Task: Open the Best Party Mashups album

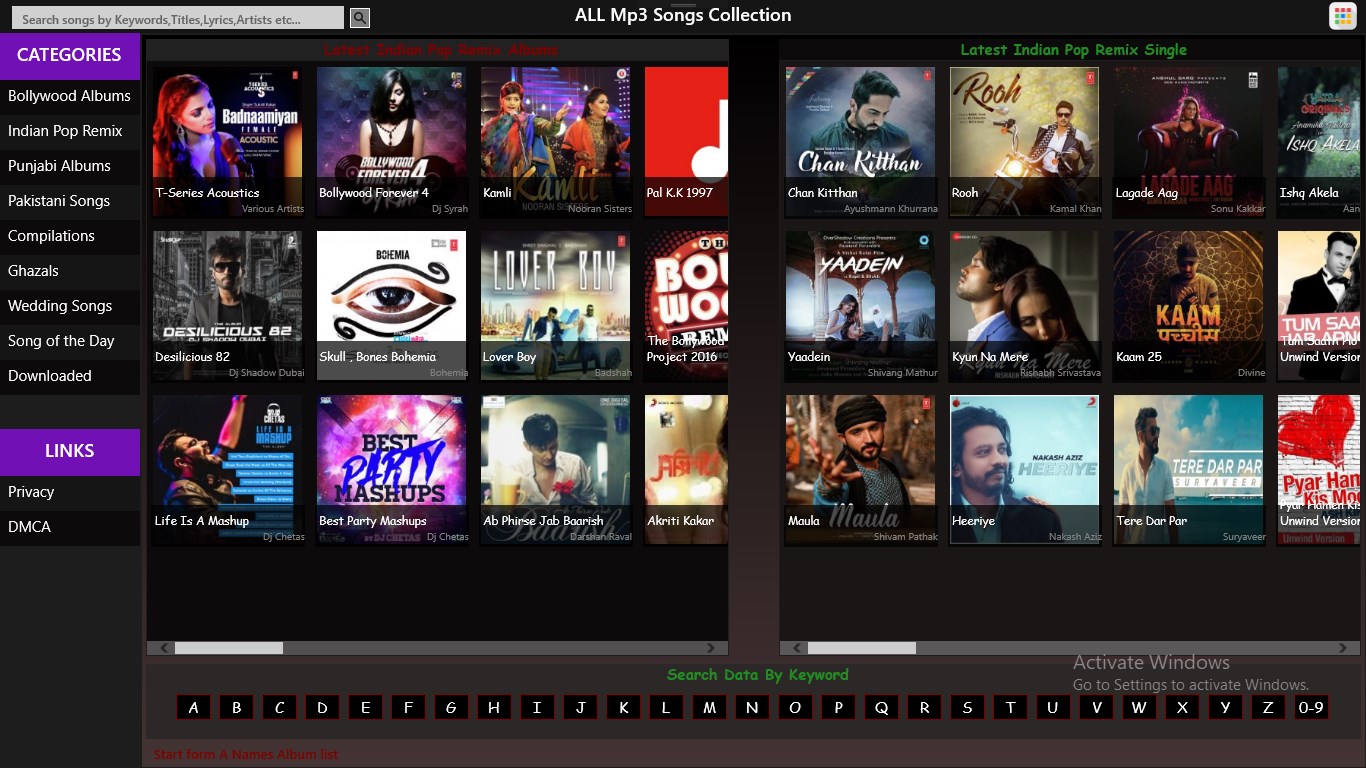Action: pyautogui.click(x=391, y=470)
